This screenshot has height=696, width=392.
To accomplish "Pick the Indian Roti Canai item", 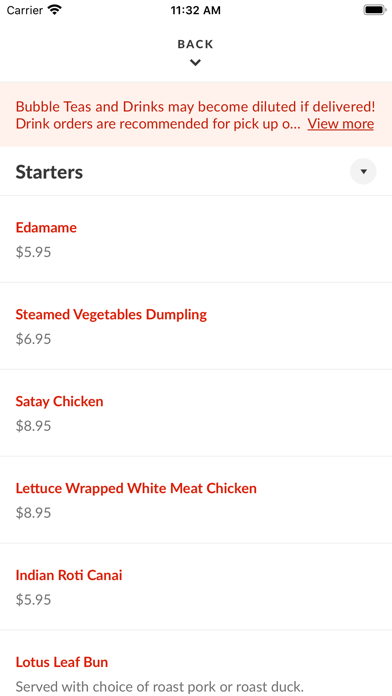I will click(x=196, y=587).
